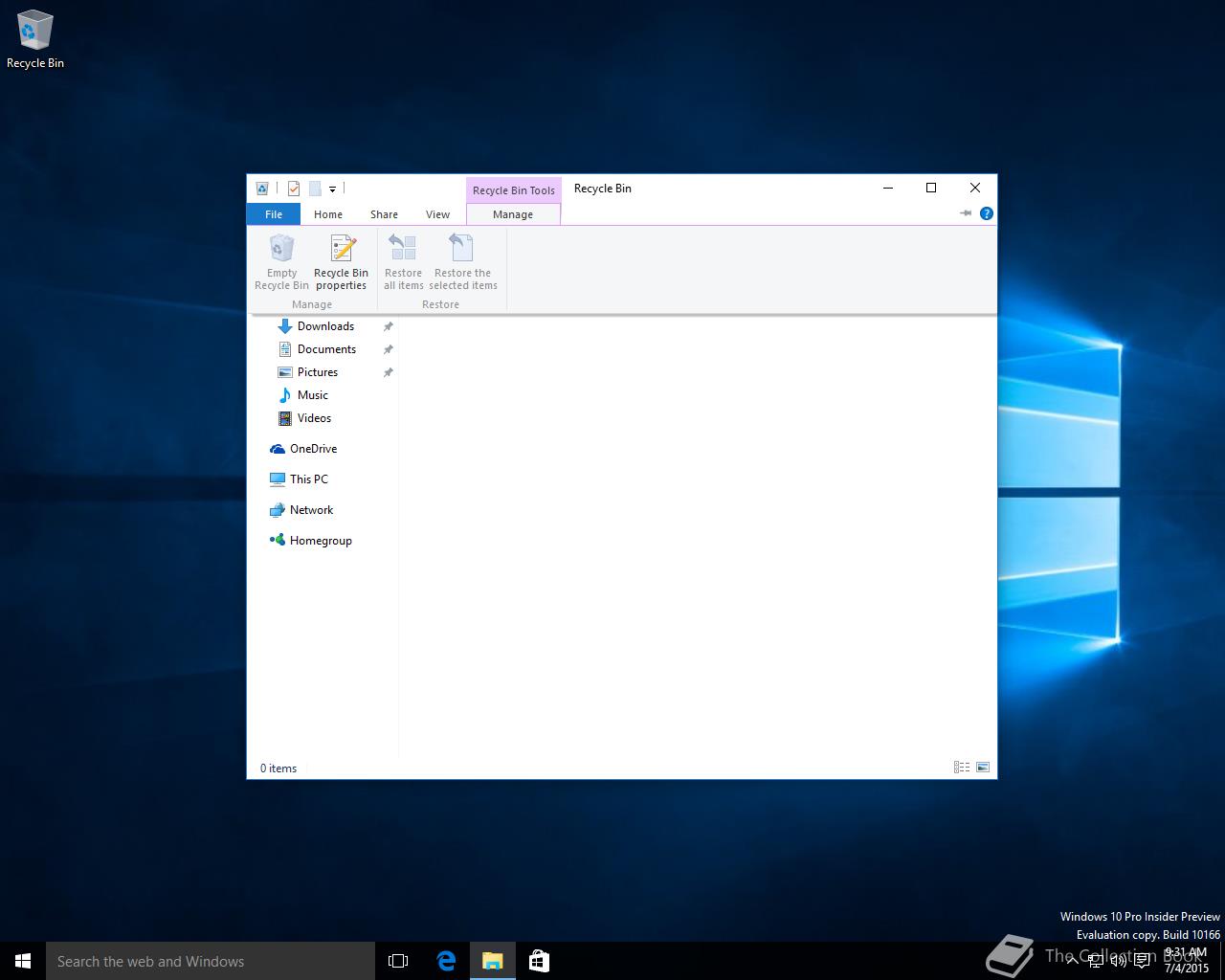Viewport: 1225px width, 980px height.
Task: Click File Explorer taskbar icon
Action: [493, 961]
